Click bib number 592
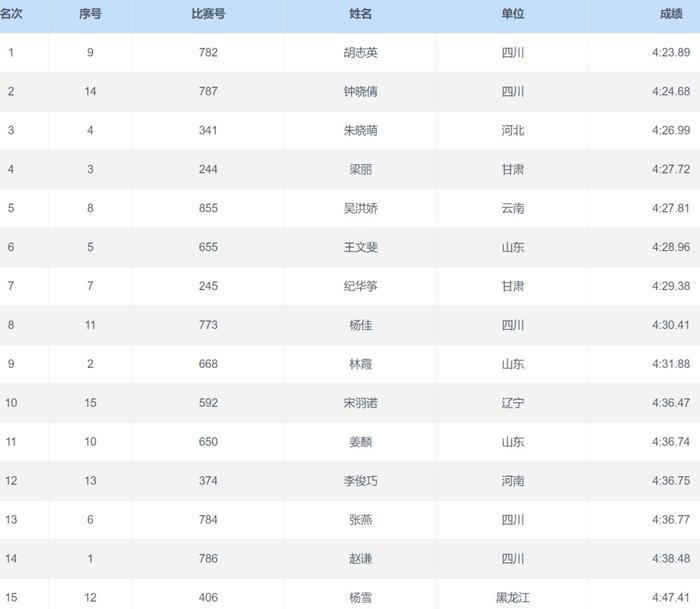This screenshot has width=700, height=609. tap(208, 403)
